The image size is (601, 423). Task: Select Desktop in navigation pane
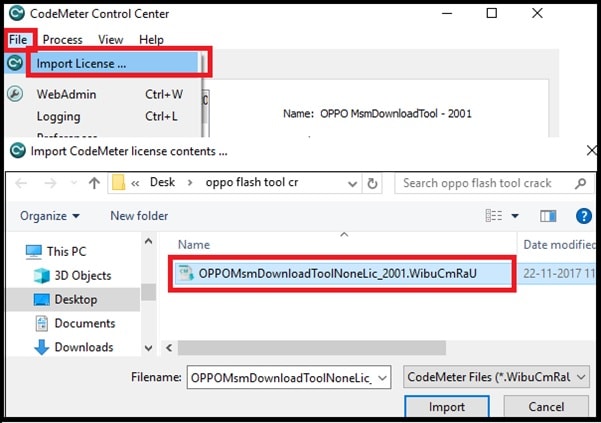(73, 299)
